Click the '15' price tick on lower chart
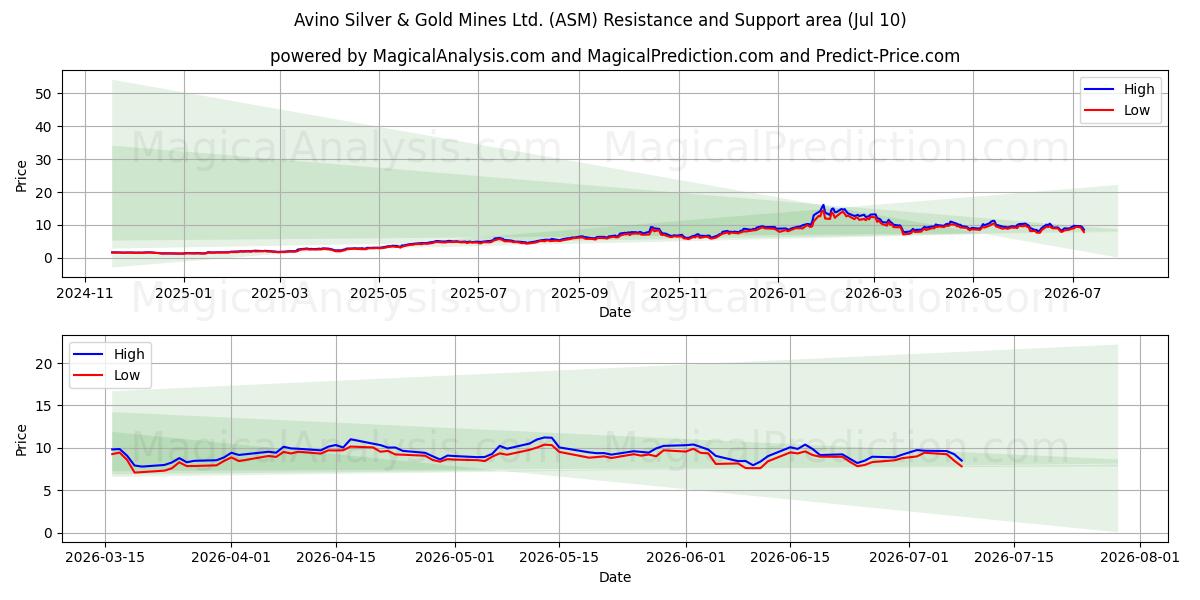 coord(46,406)
